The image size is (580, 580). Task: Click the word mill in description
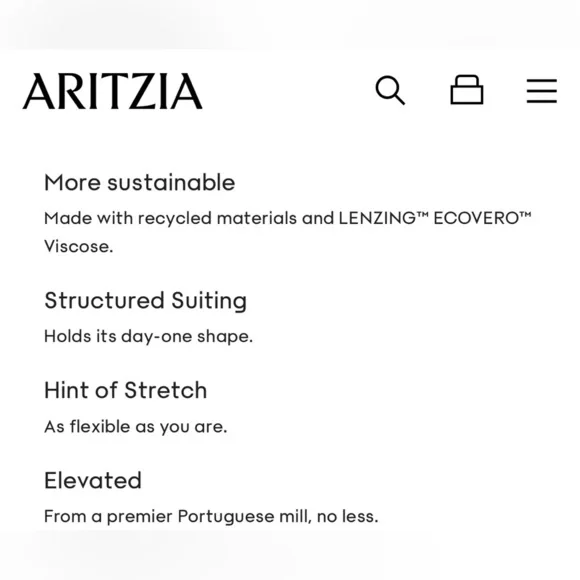pos(296,516)
